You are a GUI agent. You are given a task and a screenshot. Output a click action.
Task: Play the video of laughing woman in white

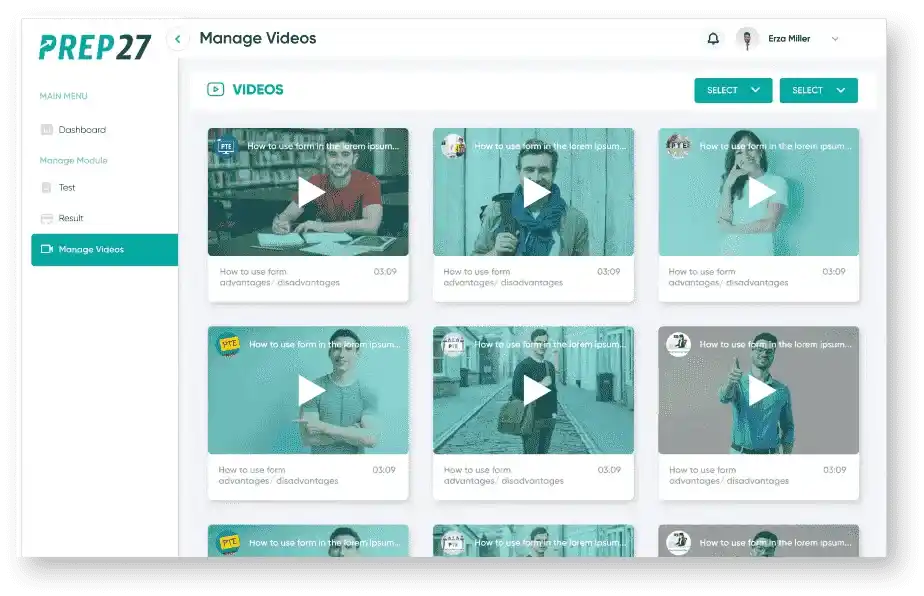point(761,192)
